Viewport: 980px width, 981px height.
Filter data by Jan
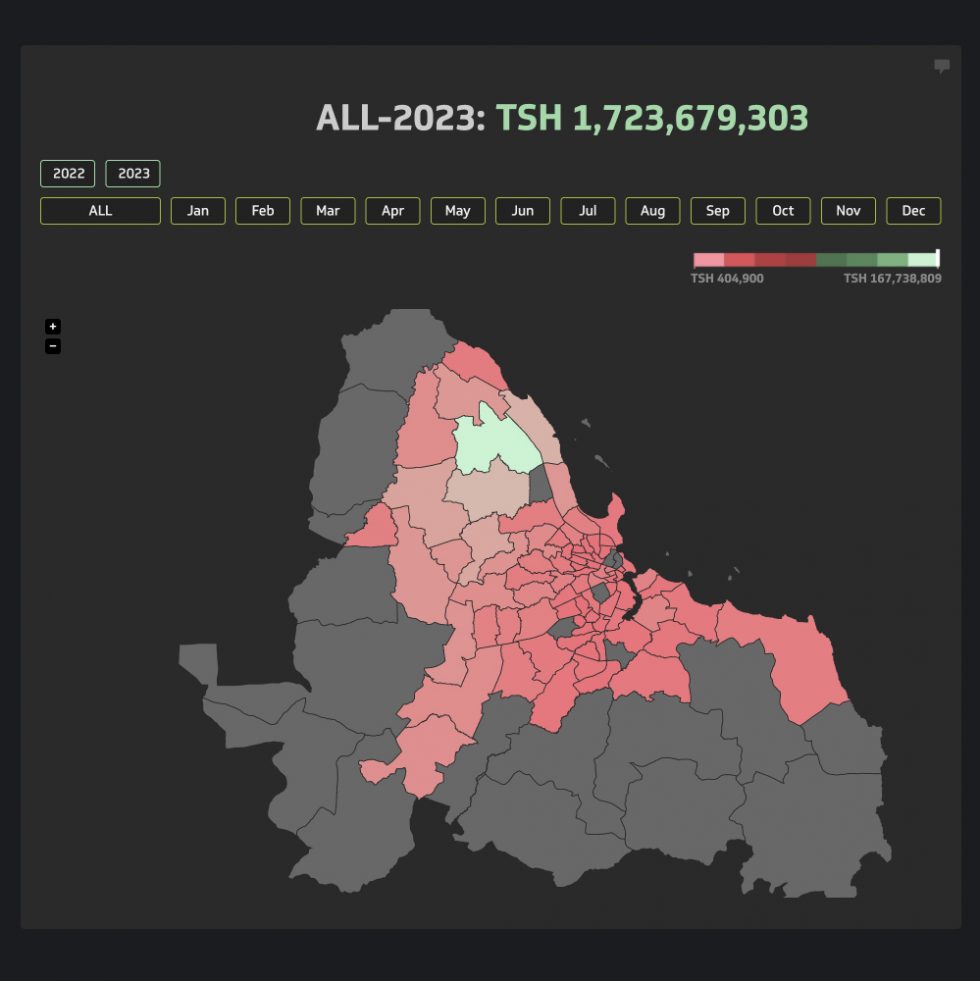click(198, 211)
